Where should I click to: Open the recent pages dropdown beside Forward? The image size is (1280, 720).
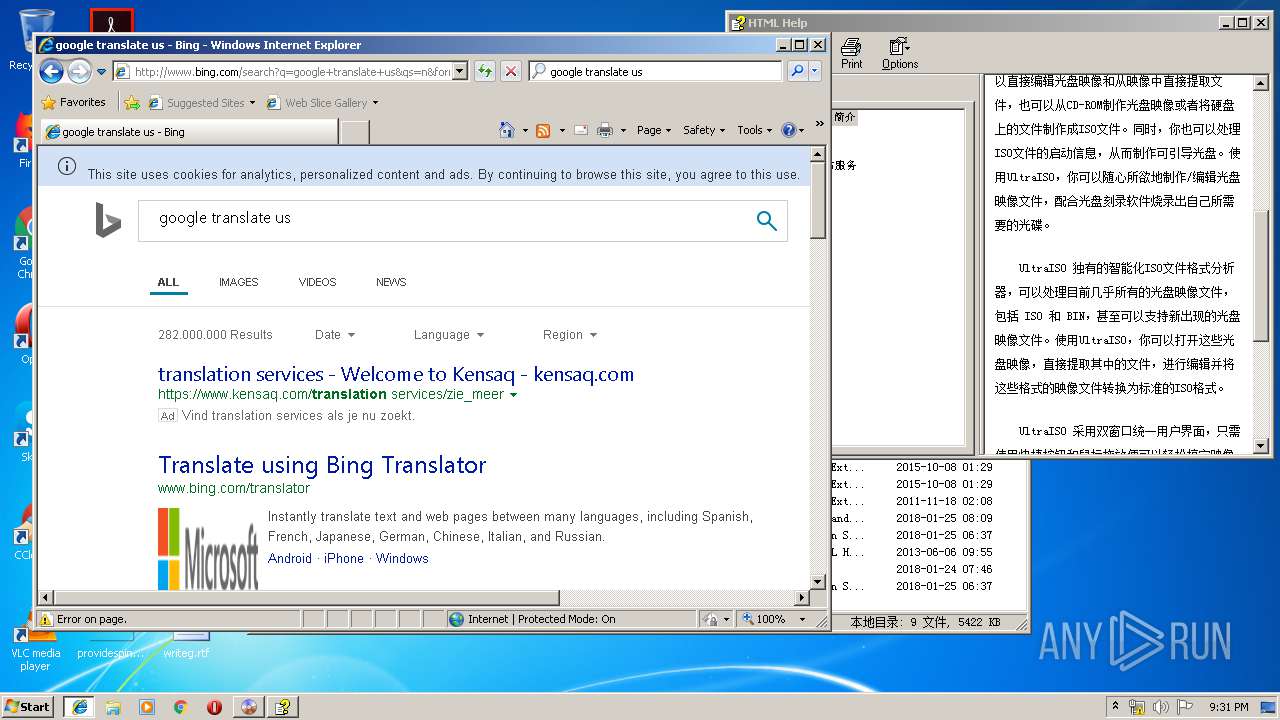pyautogui.click(x=101, y=72)
